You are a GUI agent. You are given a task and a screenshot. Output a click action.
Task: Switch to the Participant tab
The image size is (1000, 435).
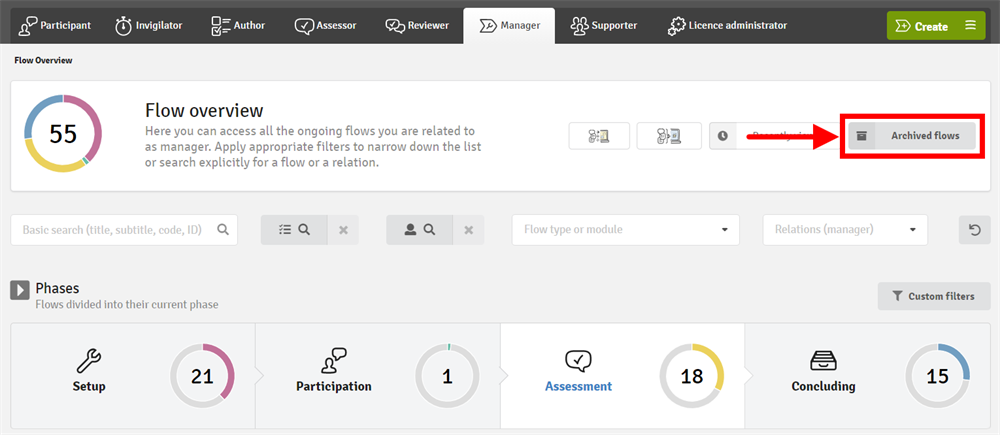[x=56, y=25]
